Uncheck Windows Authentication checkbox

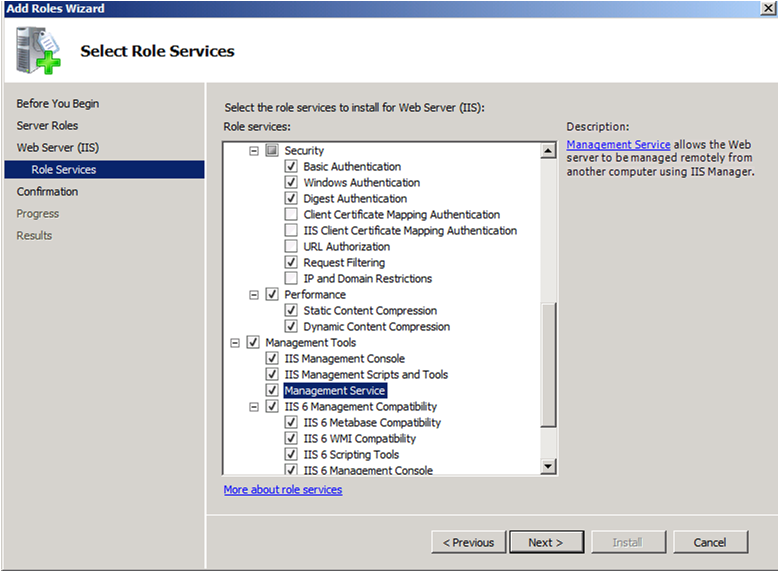pyautogui.click(x=291, y=182)
